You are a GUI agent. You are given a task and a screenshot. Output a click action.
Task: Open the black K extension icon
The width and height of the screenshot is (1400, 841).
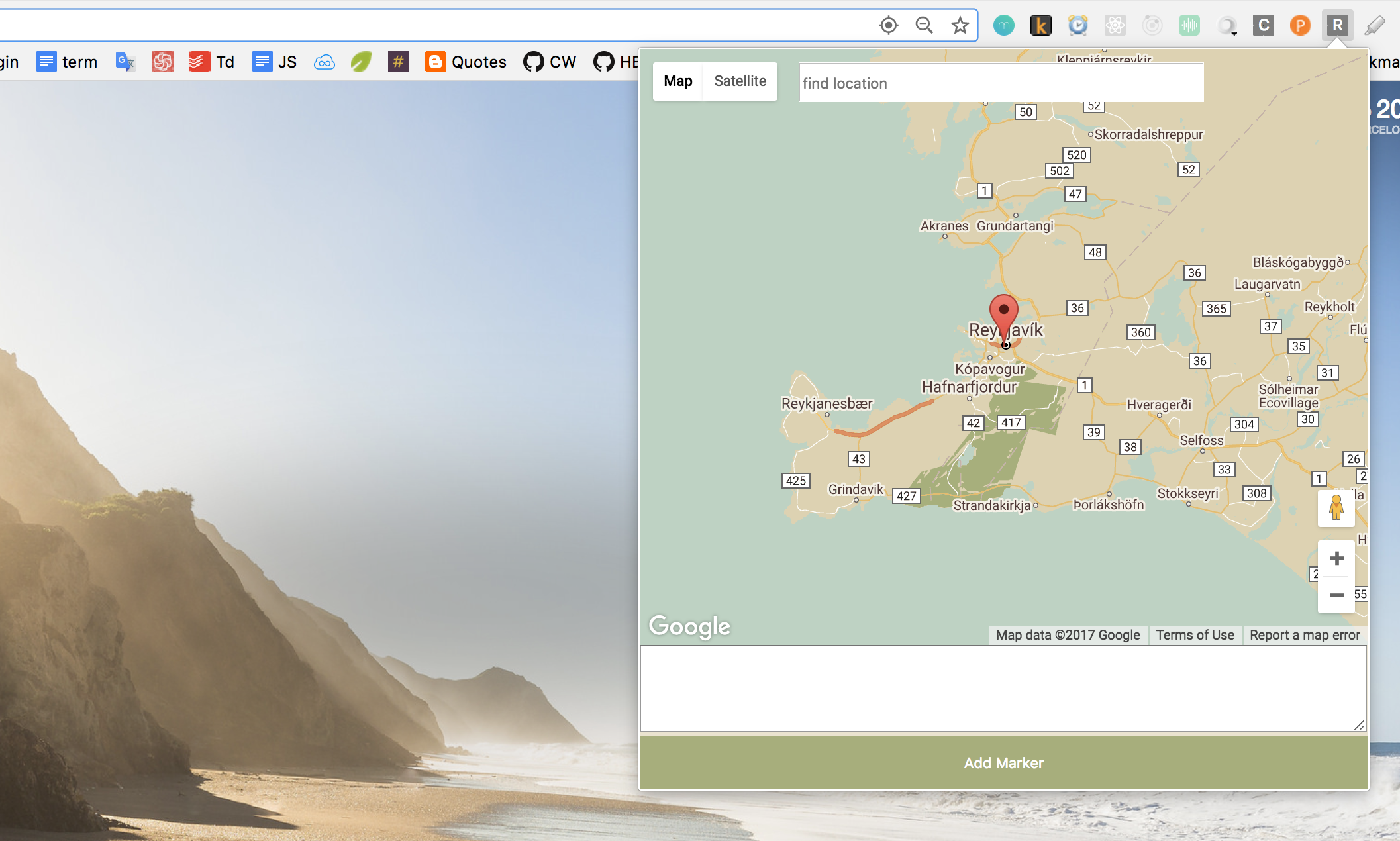[1040, 26]
